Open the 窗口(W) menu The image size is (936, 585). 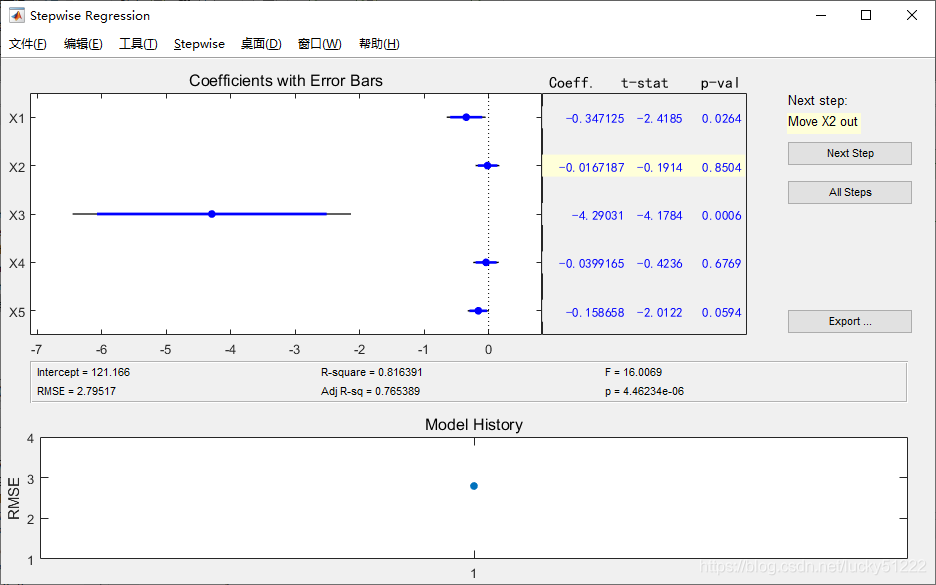[319, 44]
